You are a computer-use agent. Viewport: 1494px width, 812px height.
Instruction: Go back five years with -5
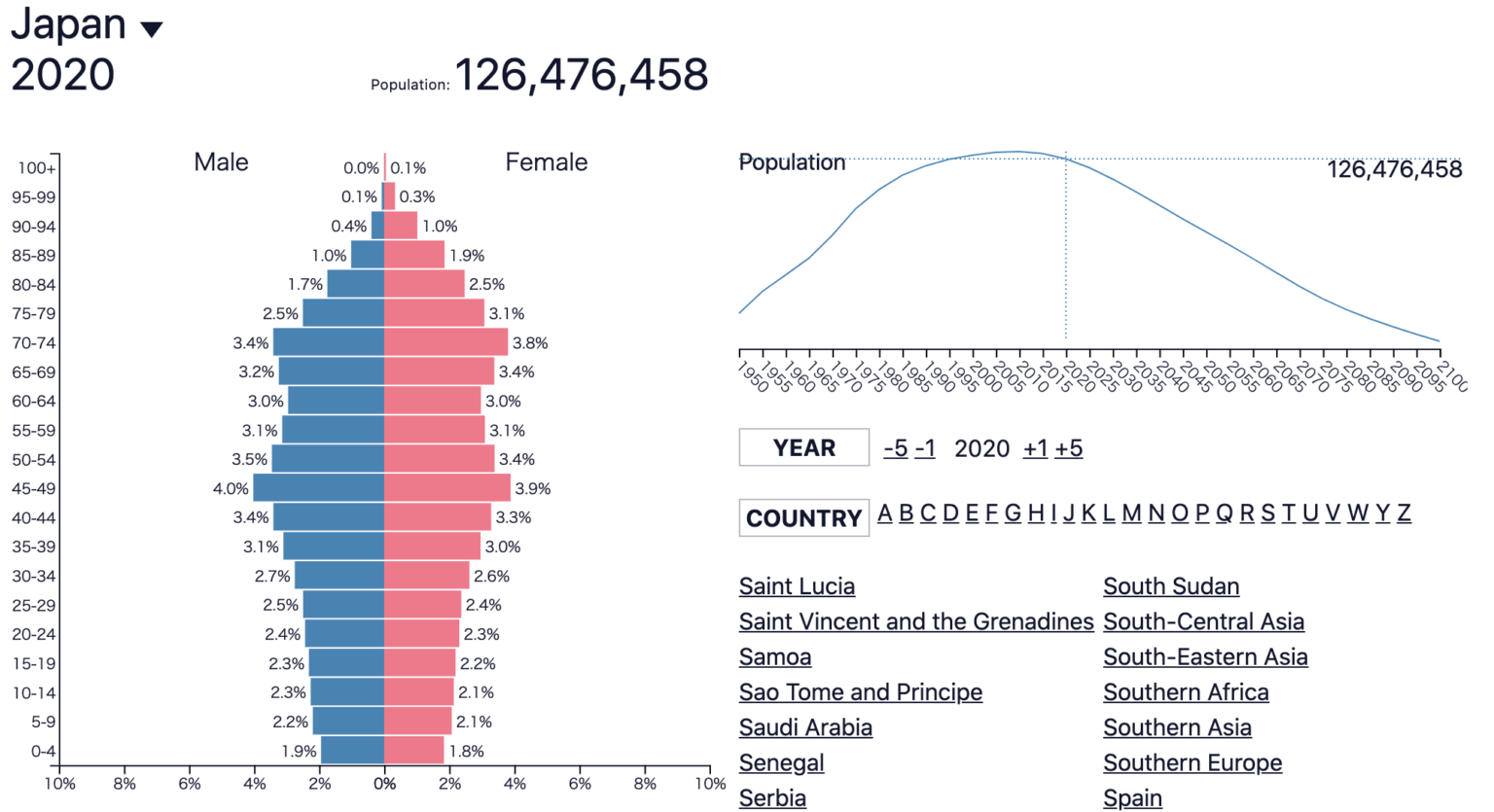[895, 448]
